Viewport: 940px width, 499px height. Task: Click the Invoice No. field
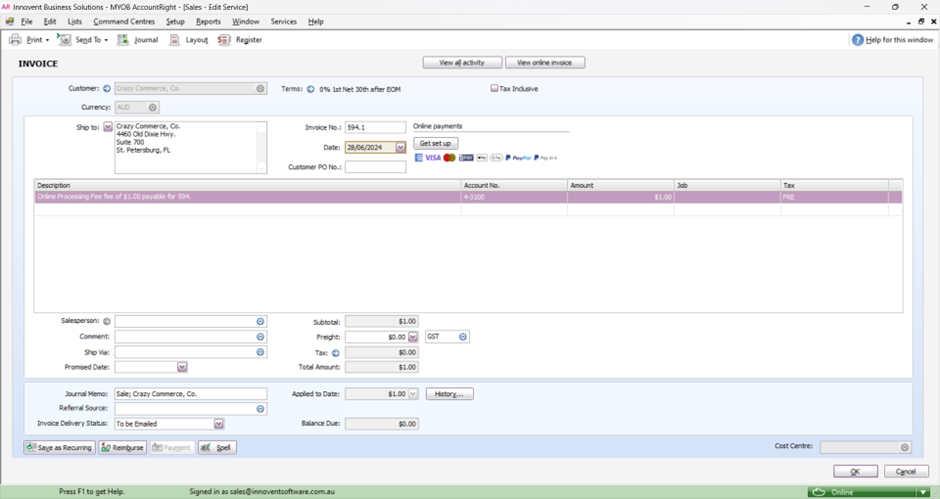tap(375, 128)
